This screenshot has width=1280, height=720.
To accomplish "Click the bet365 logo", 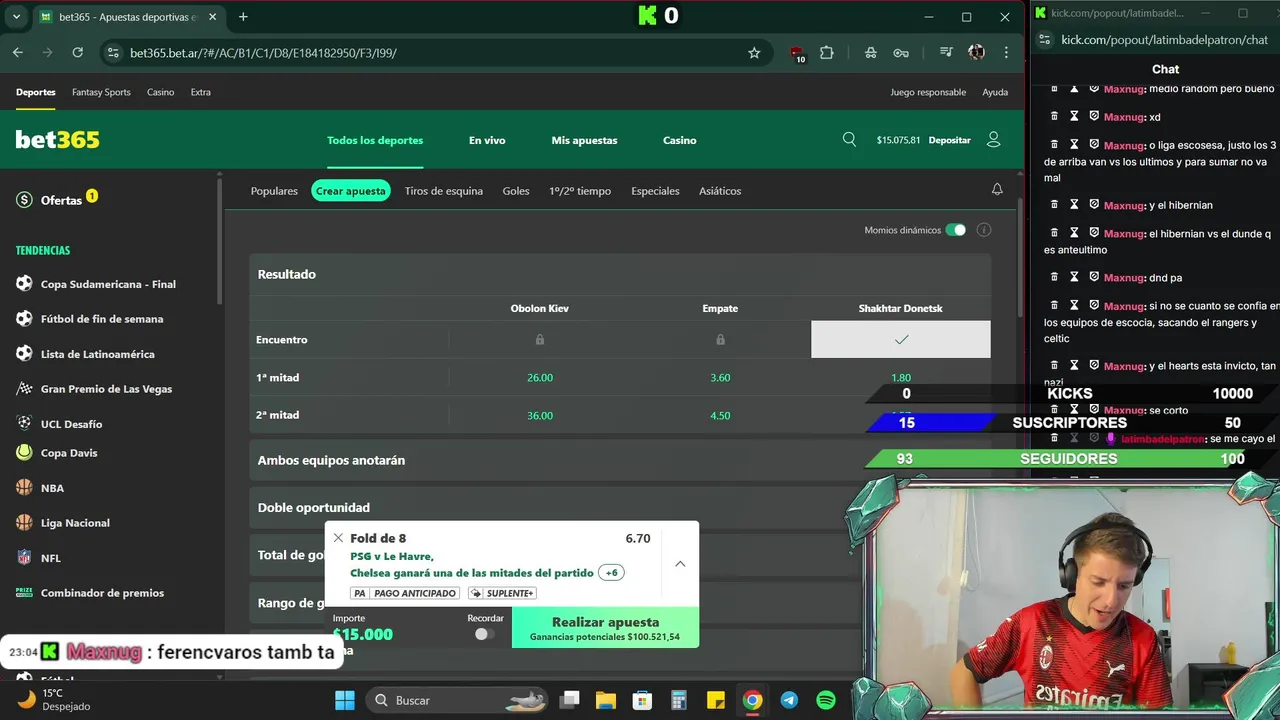I will (58, 140).
